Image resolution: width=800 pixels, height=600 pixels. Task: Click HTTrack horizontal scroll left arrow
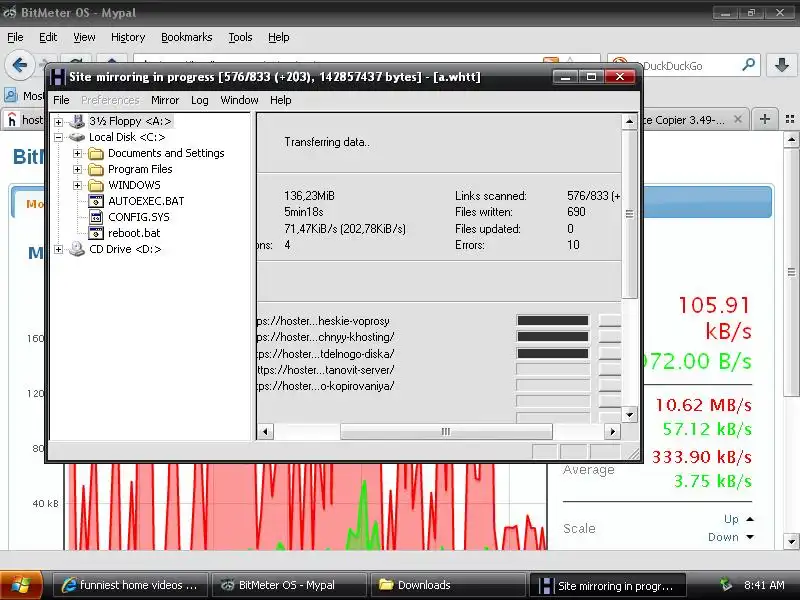pos(265,432)
